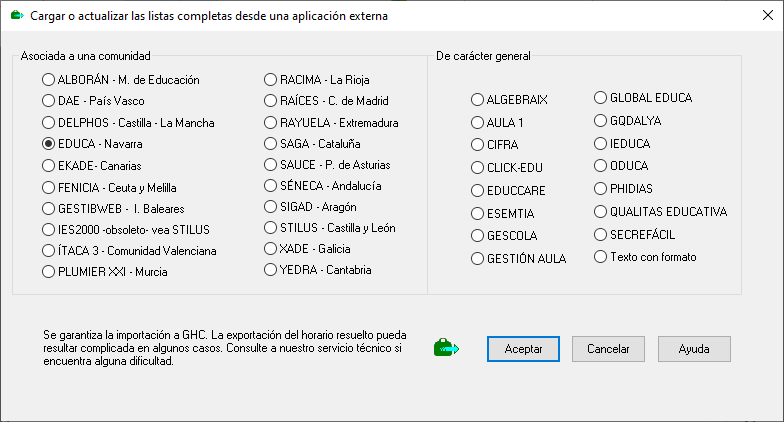Click the green briefcase import icon
This screenshot has width=784, height=422.
click(446, 348)
